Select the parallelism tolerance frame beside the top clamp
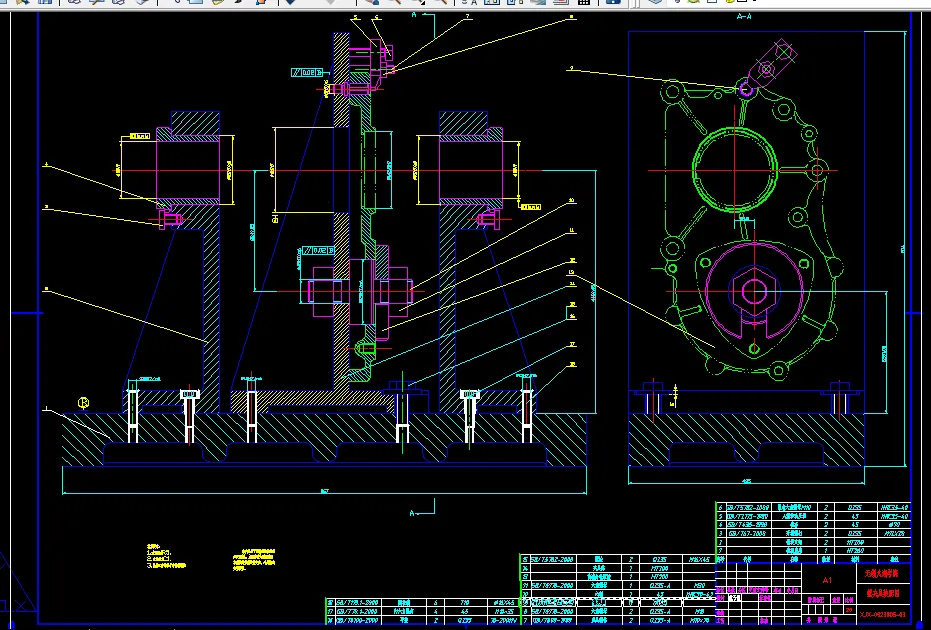The width and height of the screenshot is (931, 630). click(x=307, y=72)
